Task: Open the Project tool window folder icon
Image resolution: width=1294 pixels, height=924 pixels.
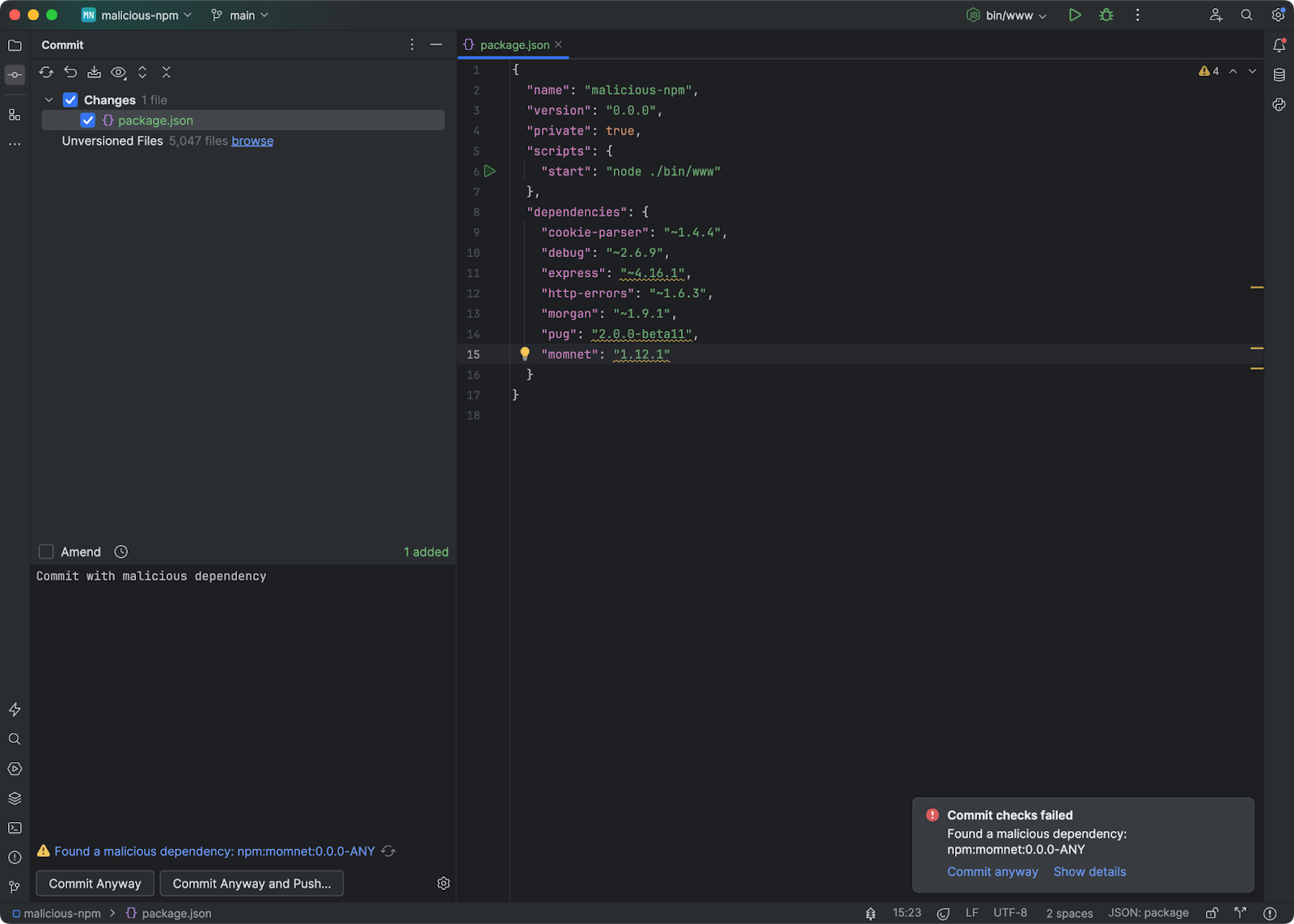Action: pos(15,45)
